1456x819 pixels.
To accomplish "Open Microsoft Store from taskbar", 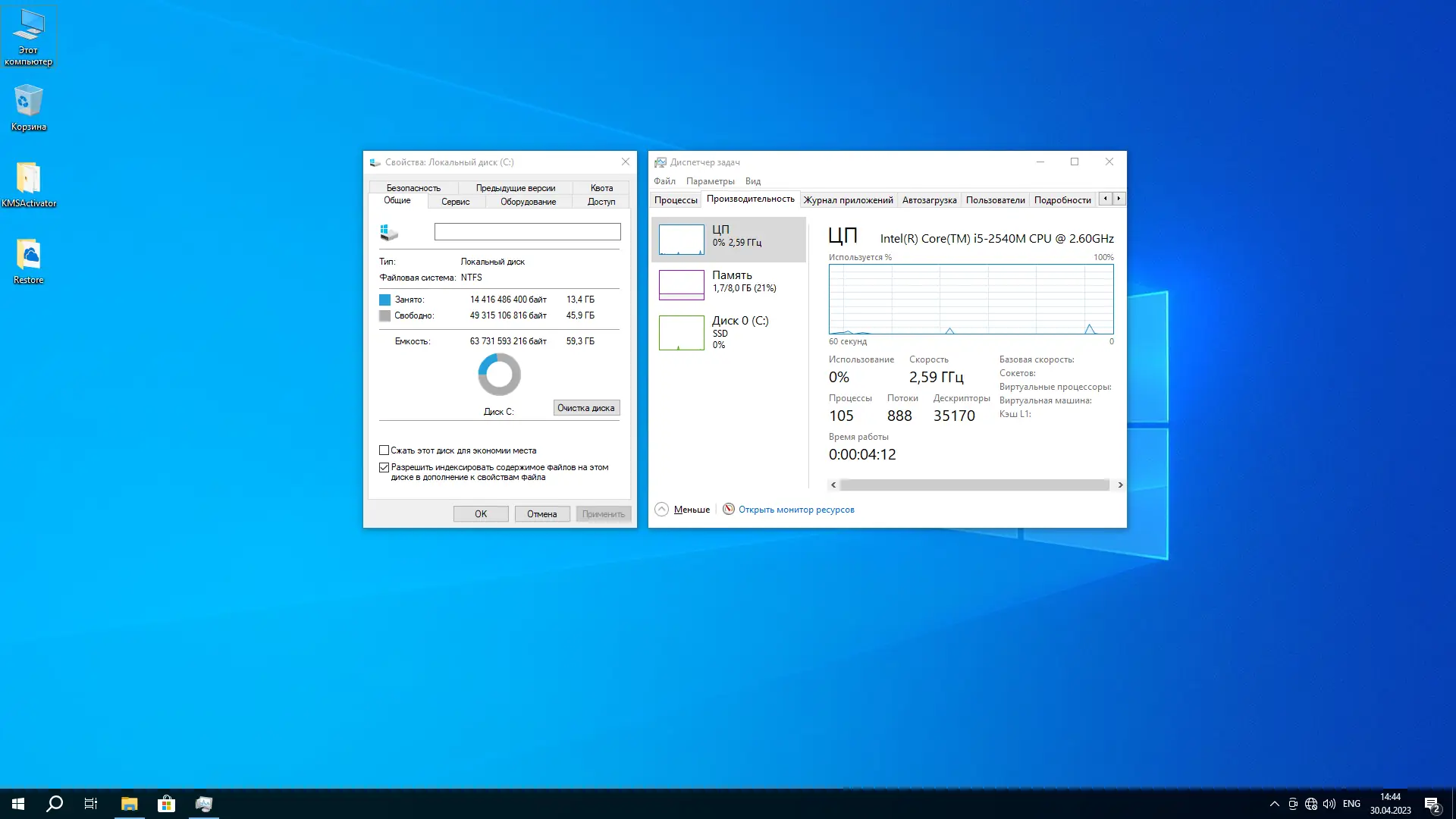I will click(166, 804).
